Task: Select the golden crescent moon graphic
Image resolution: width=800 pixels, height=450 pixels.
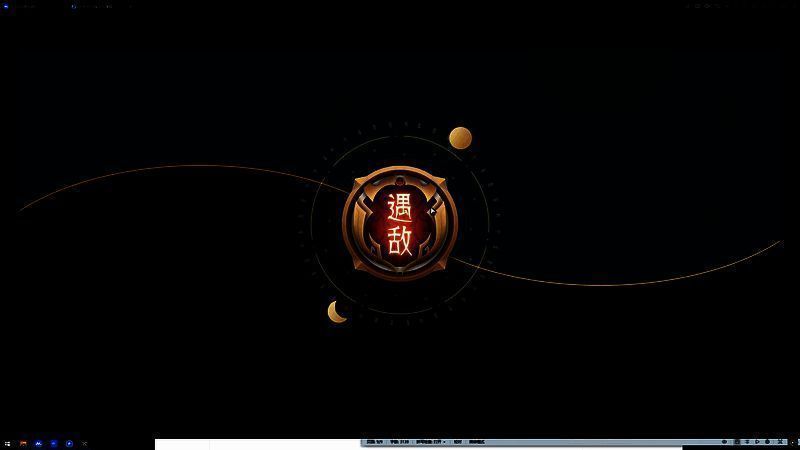Action: (x=337, y=312)
